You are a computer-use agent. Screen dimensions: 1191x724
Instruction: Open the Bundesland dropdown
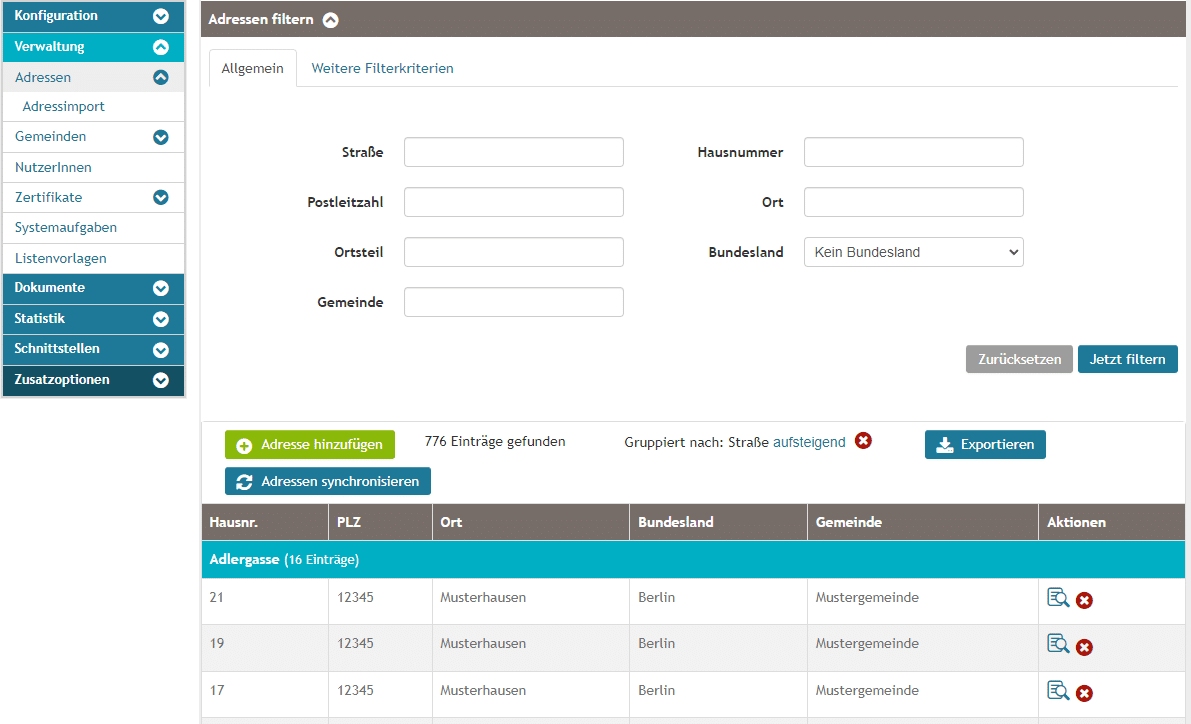913,252
